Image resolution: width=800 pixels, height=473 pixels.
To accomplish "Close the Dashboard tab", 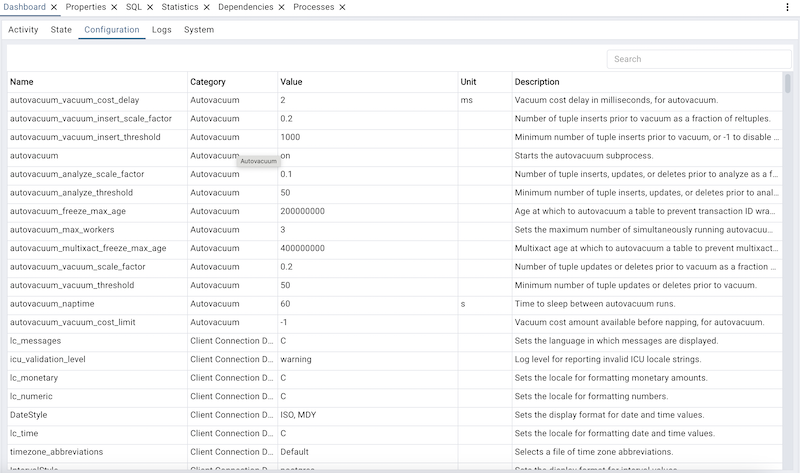I will (54, 7).
